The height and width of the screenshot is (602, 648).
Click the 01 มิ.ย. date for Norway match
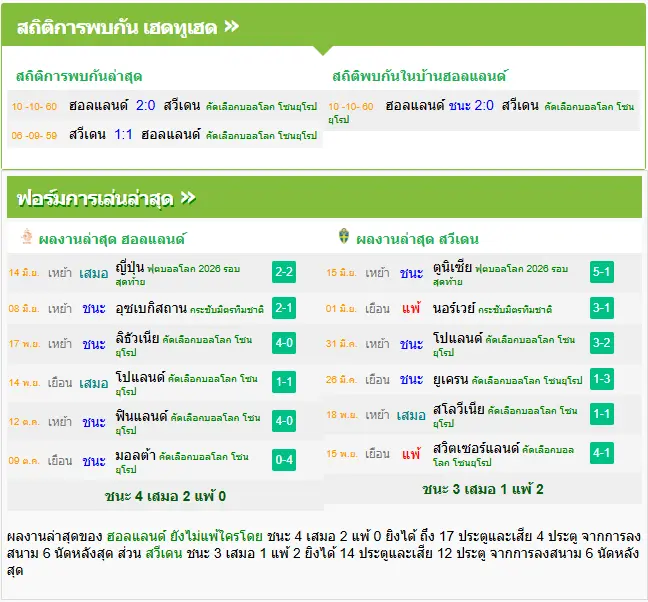pos(341,309)
